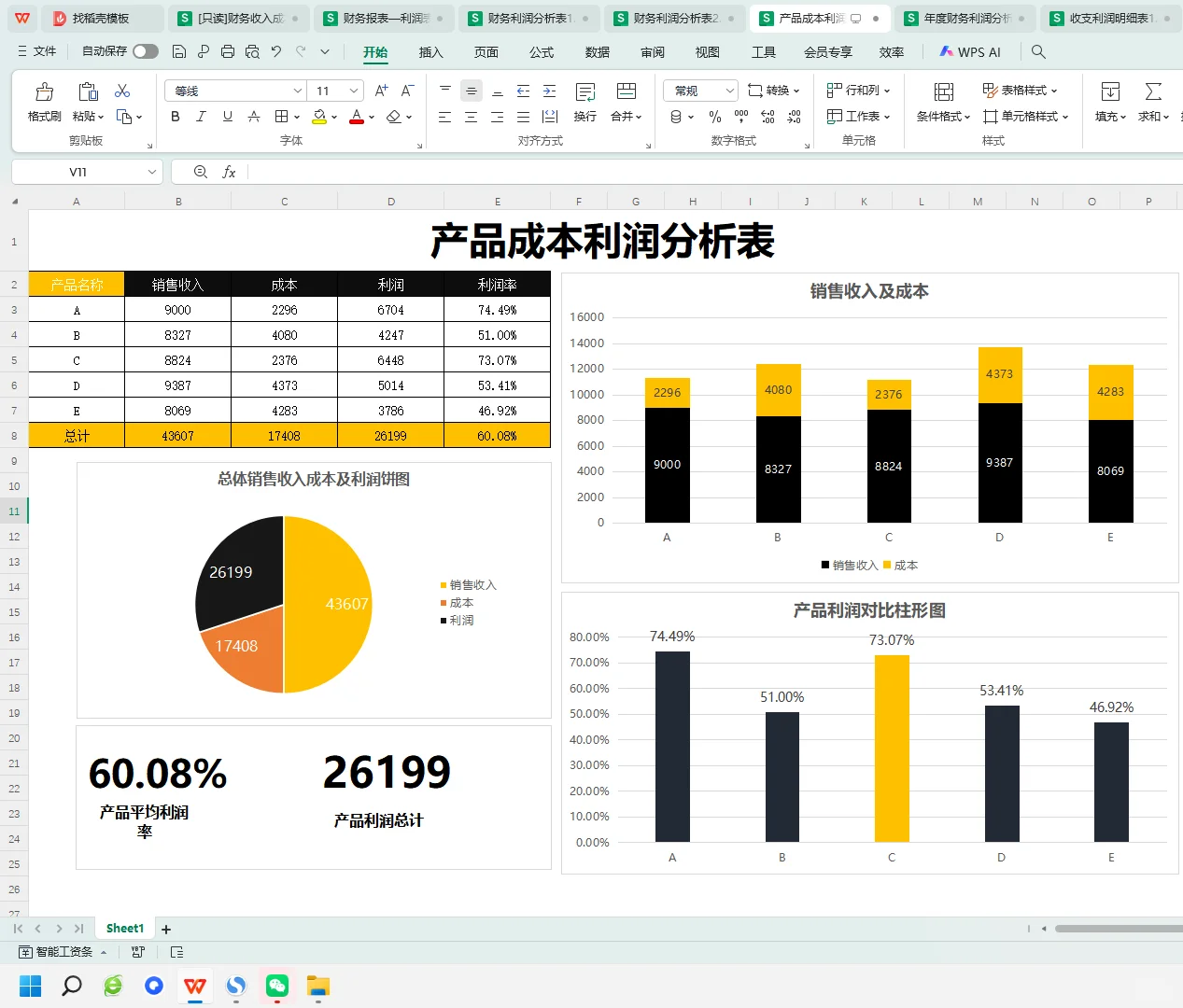Screen dimensions: 1183x1008
Task: Click the 填充 fill button
Action: [x=1110, y=102]
